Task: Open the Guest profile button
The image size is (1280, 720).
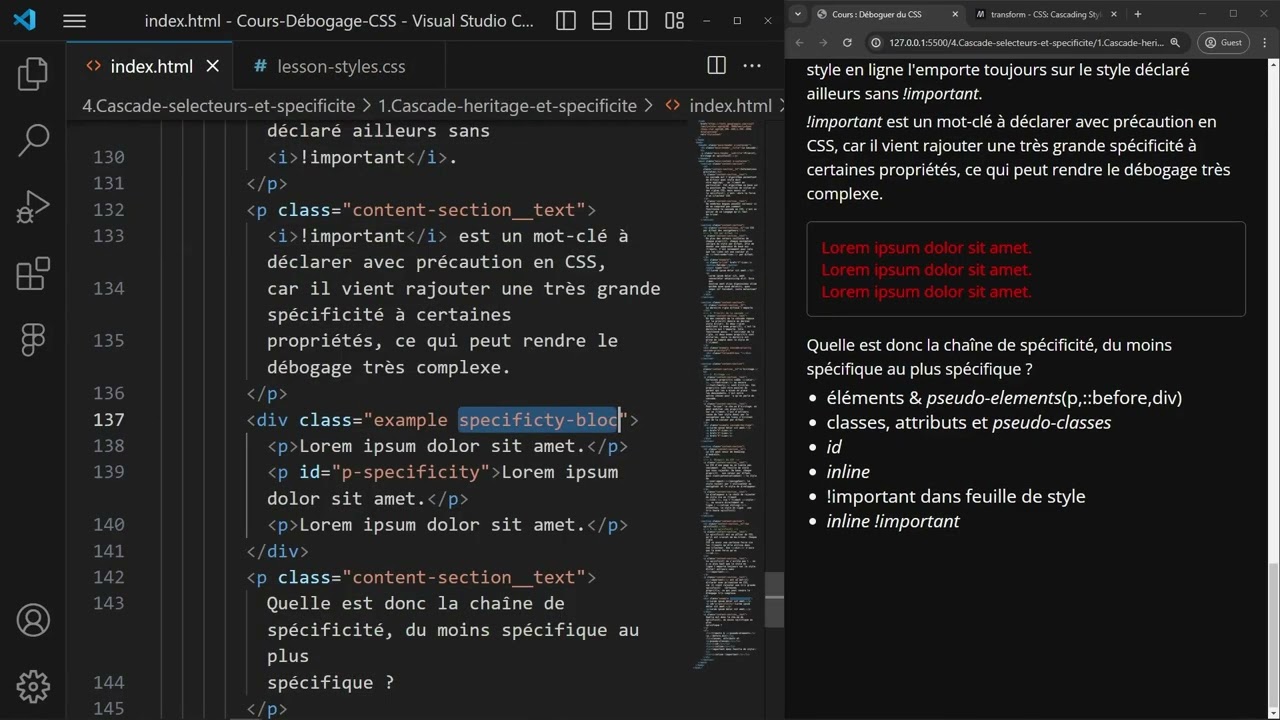Action: pos(1224,43)
